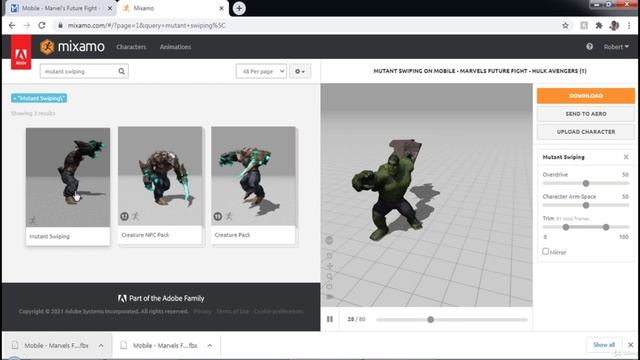Adjust the Overdrive slider handle
This screenshot has width=640, height=360.
coord(586,183)
